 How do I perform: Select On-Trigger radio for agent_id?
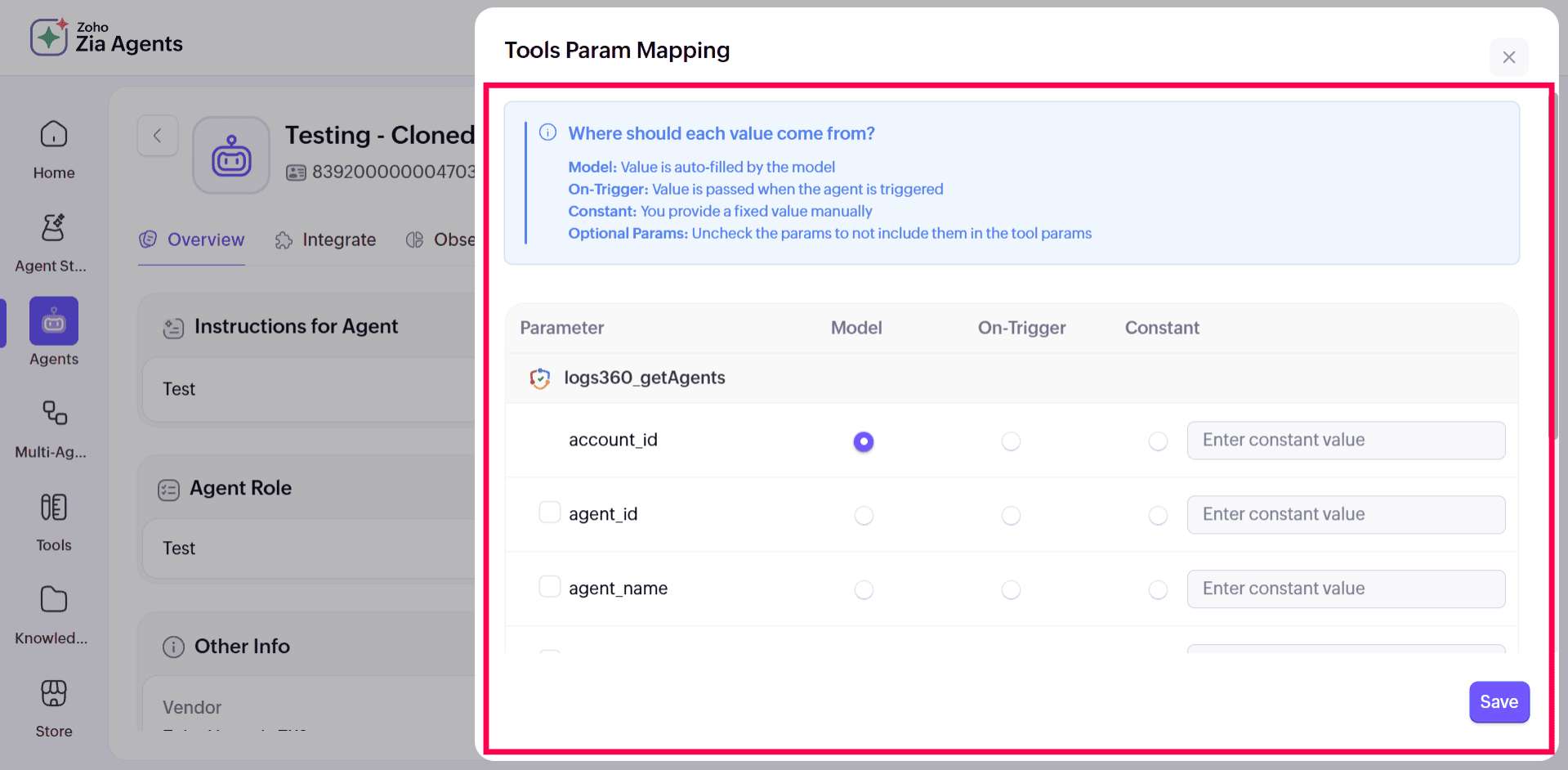[1011, 516]
